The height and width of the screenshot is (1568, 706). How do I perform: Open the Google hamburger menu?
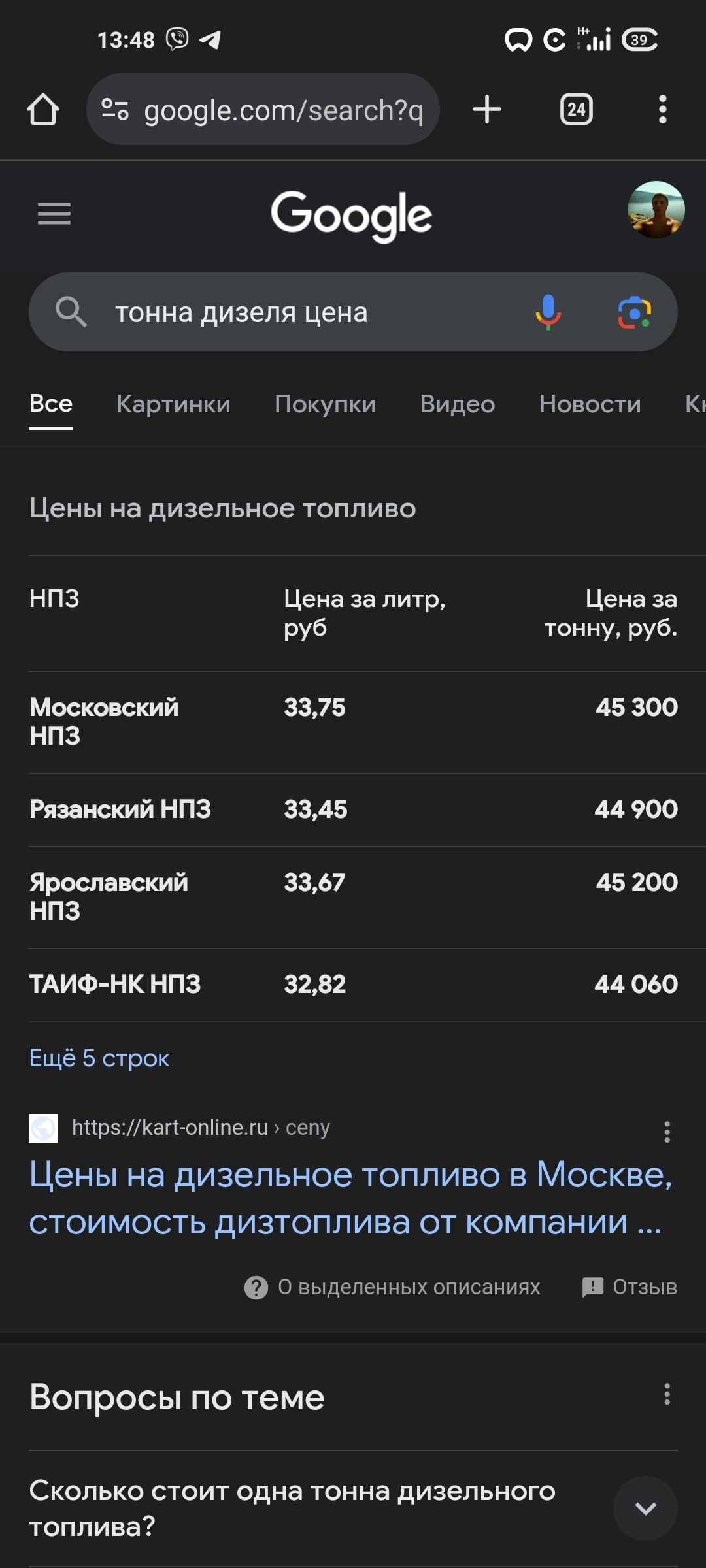(54, 213)
